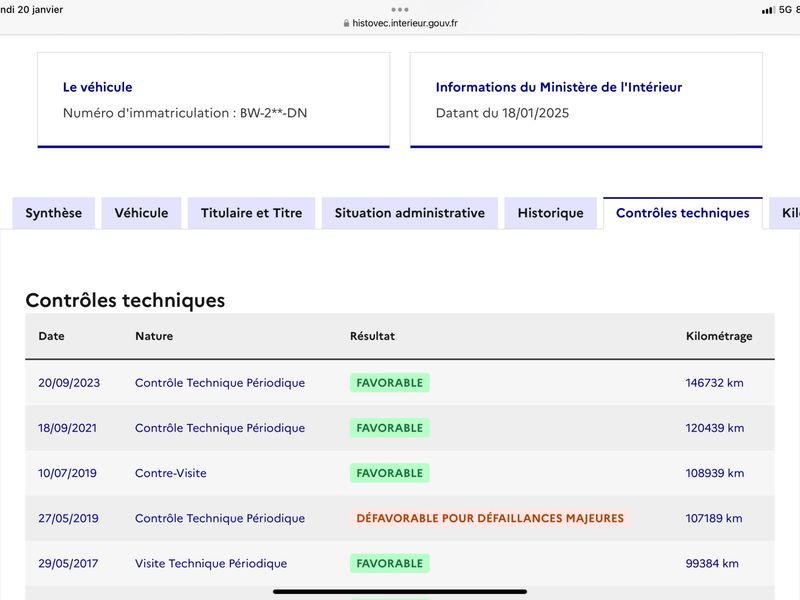Go to the Historique tab

tap(551, 213)
